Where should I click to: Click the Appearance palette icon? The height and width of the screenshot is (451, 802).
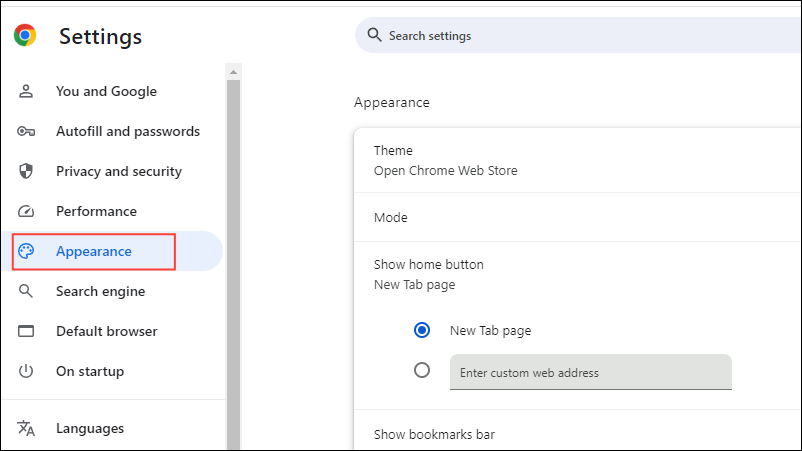(27, 251)
